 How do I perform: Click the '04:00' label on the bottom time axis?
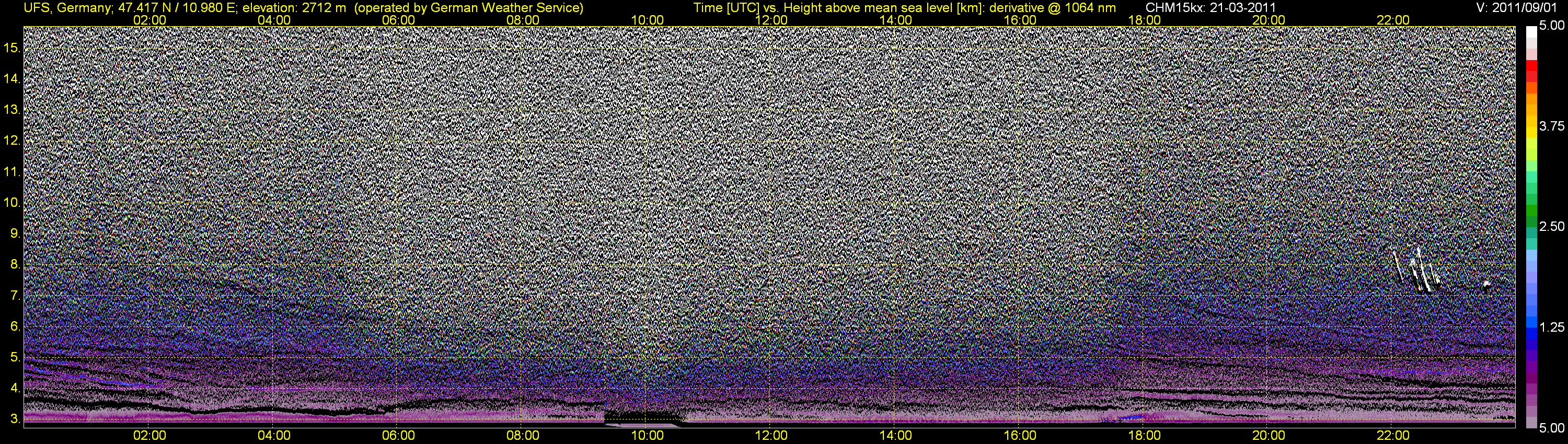[274, 436]
